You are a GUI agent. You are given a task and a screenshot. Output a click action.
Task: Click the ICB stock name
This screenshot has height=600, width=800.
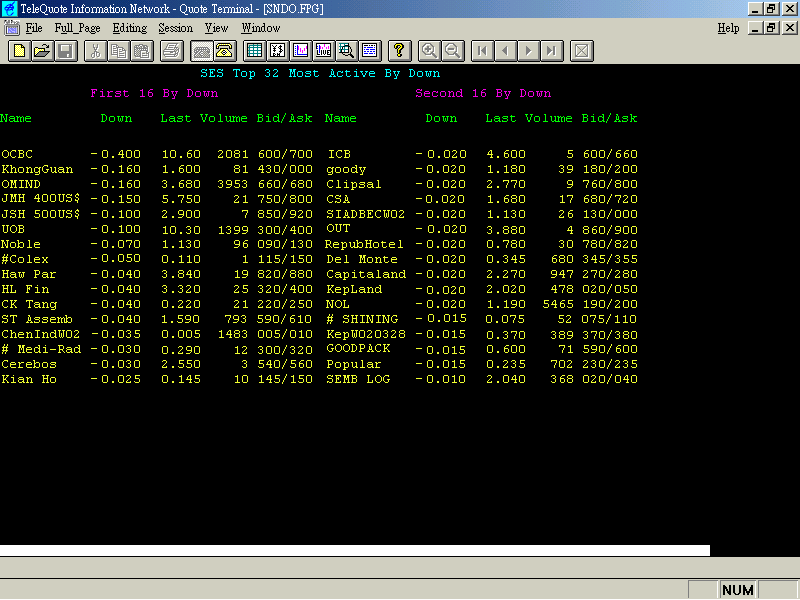339,154
